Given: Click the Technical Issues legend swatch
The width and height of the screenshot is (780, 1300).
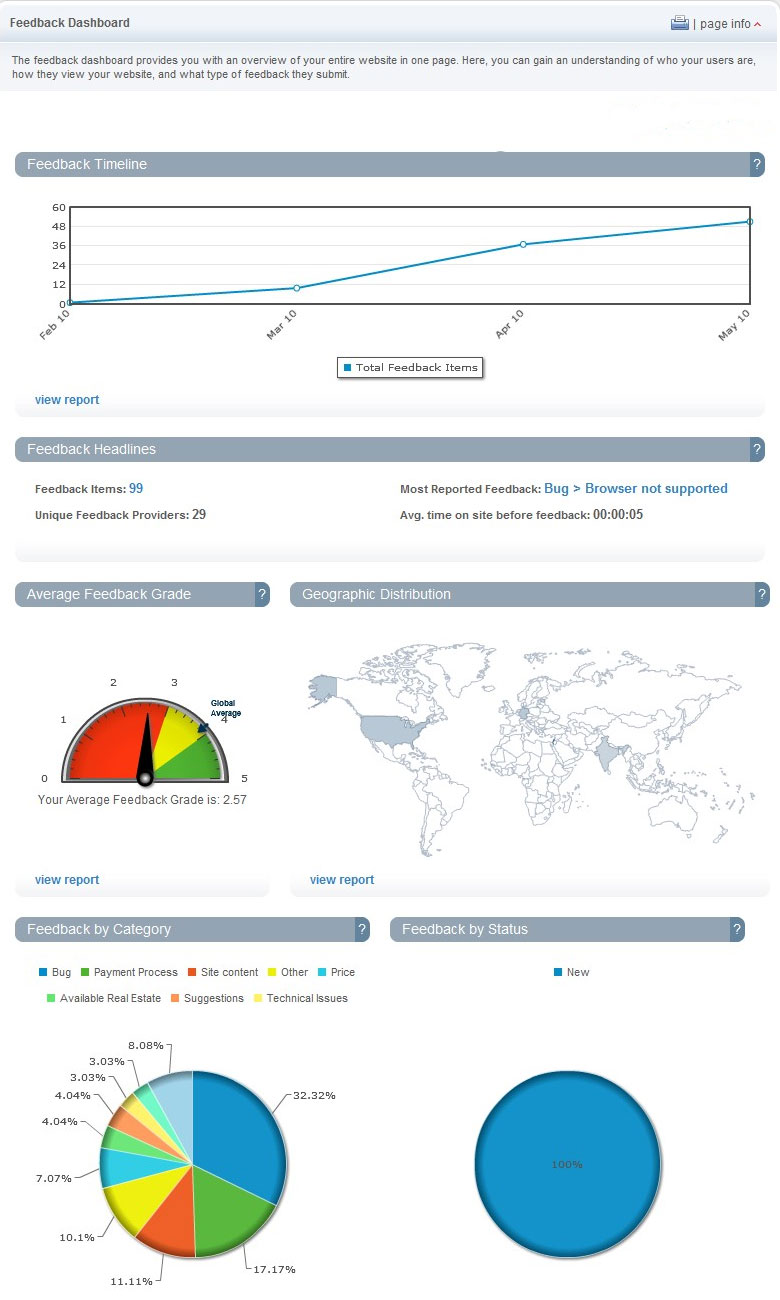Looking at the screenshot, I should click(x=258, y=998).
